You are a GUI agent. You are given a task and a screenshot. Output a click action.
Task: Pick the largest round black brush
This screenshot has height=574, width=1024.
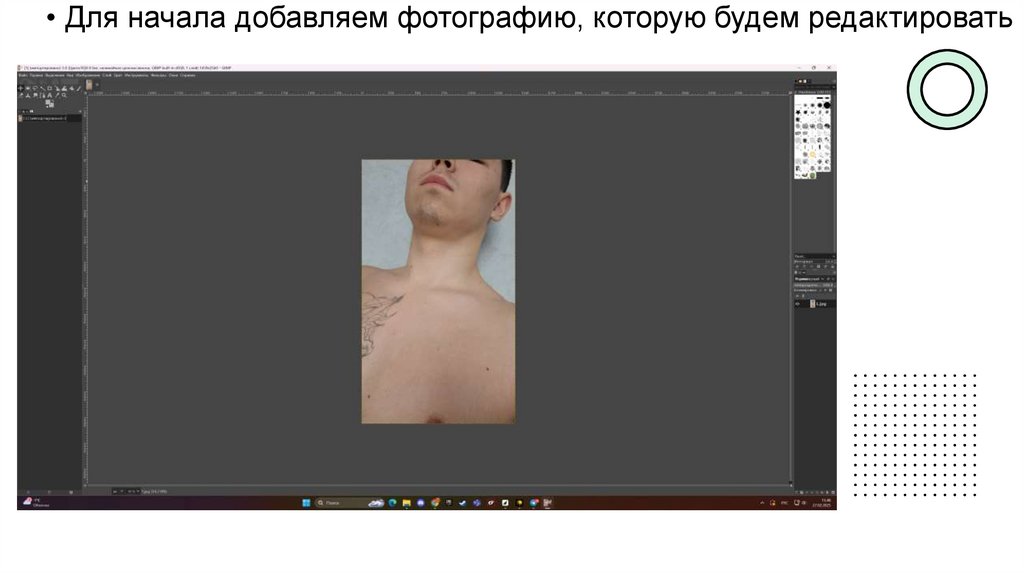pos(827,104)
